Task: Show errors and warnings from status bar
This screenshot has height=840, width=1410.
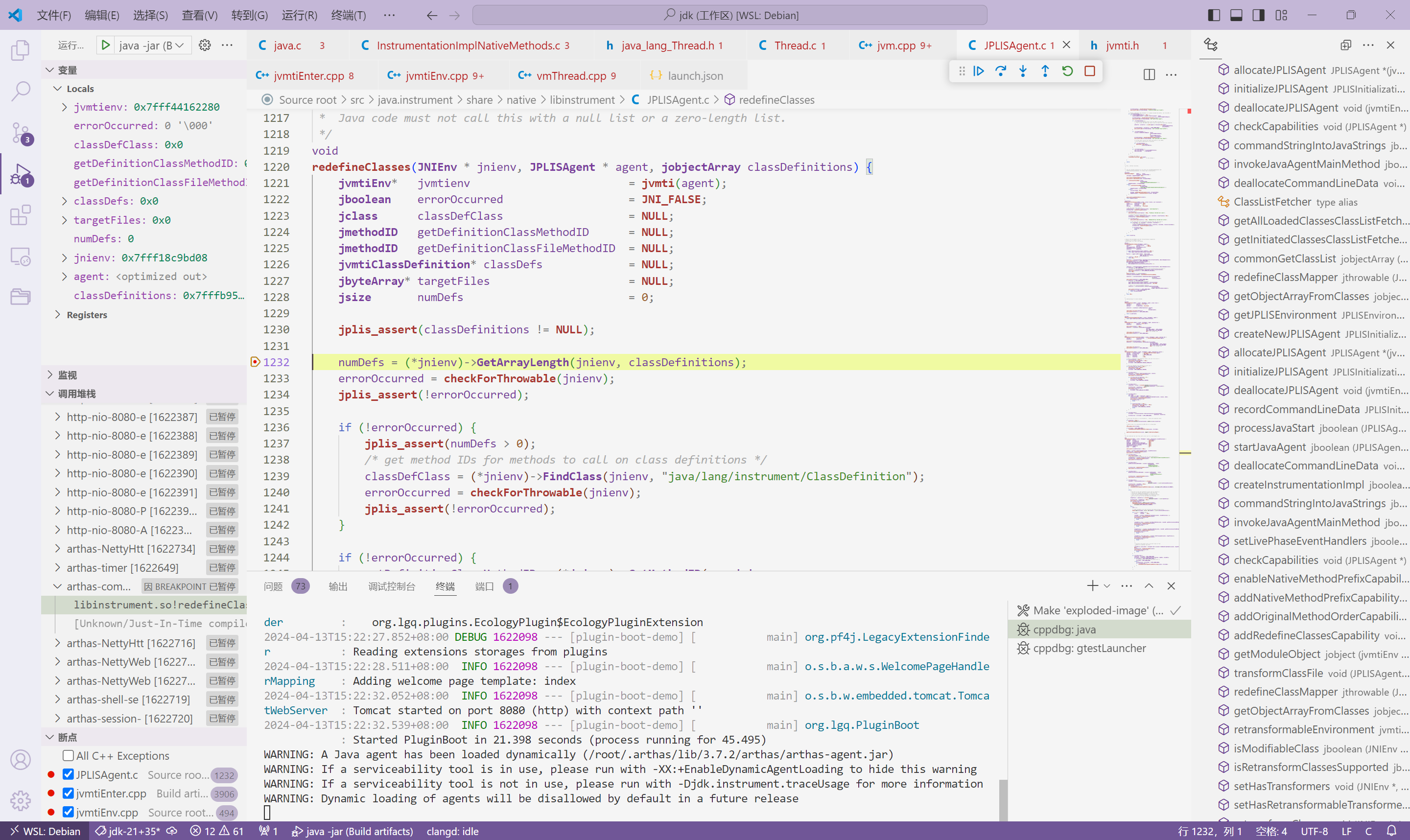Action: click(217, 831)
